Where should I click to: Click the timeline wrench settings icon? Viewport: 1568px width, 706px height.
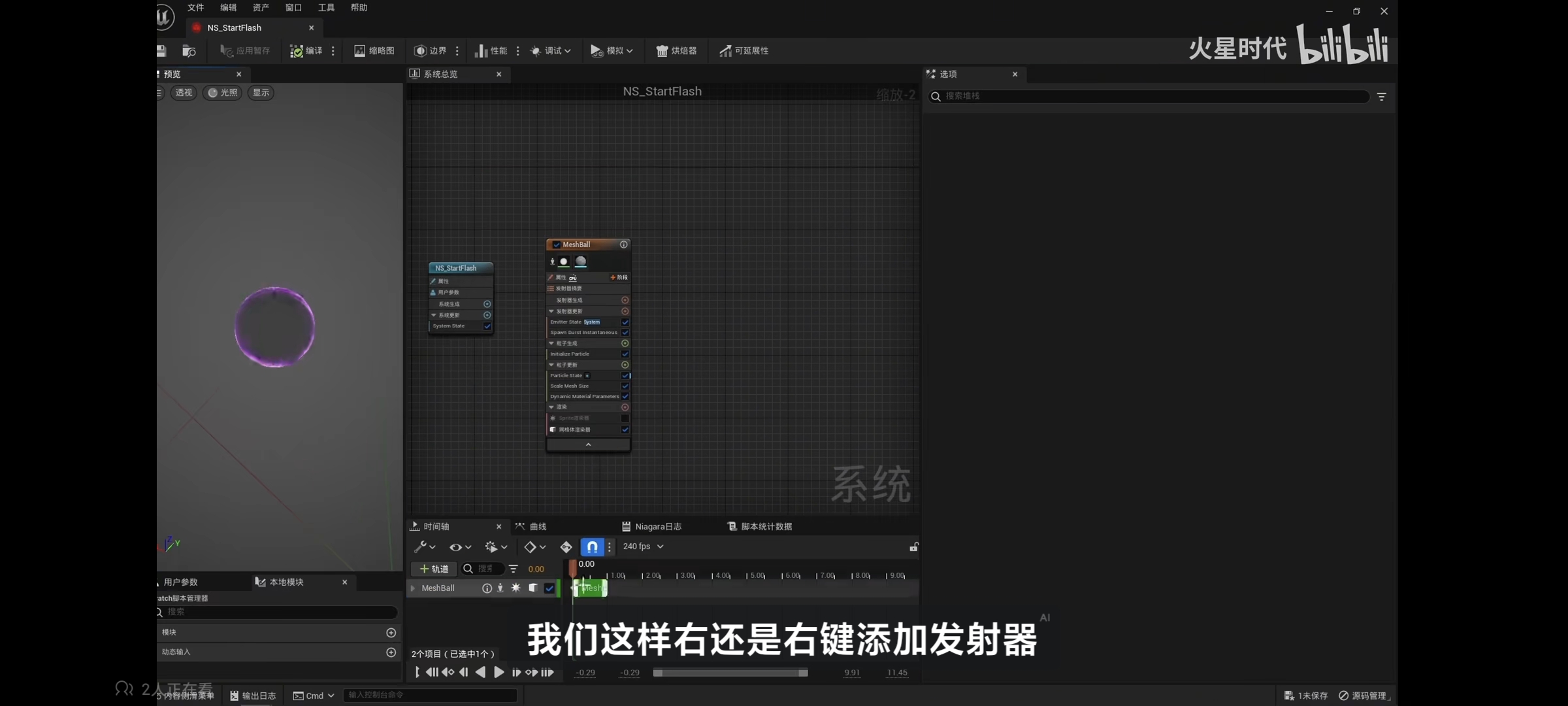coord(420,546)
